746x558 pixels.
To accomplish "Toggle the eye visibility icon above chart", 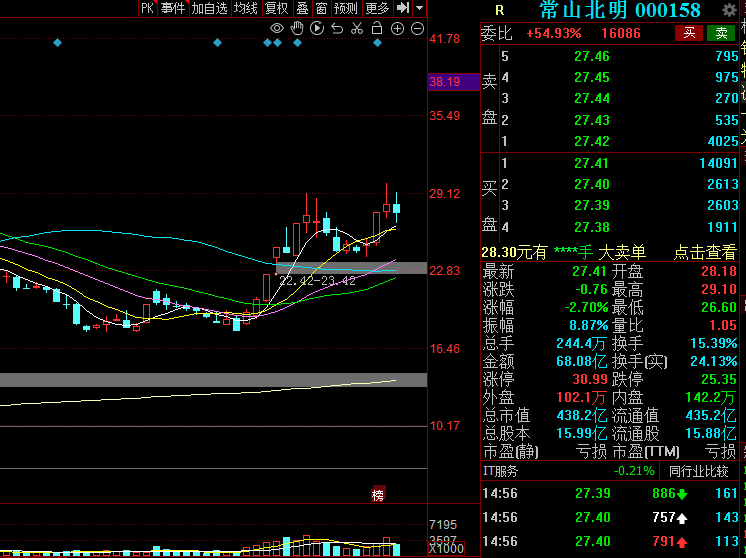I will click(x=277, y=29).
